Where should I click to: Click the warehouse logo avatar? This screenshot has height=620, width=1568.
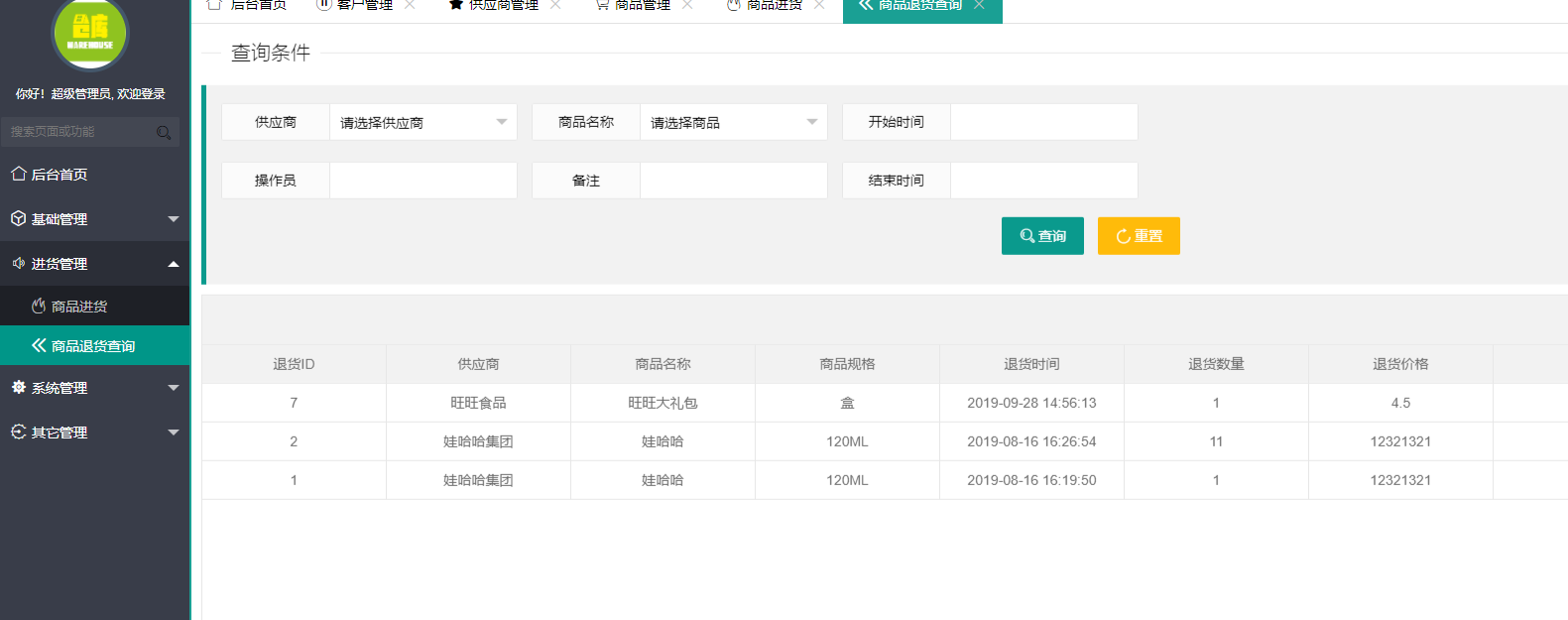(x=90, y=33)
